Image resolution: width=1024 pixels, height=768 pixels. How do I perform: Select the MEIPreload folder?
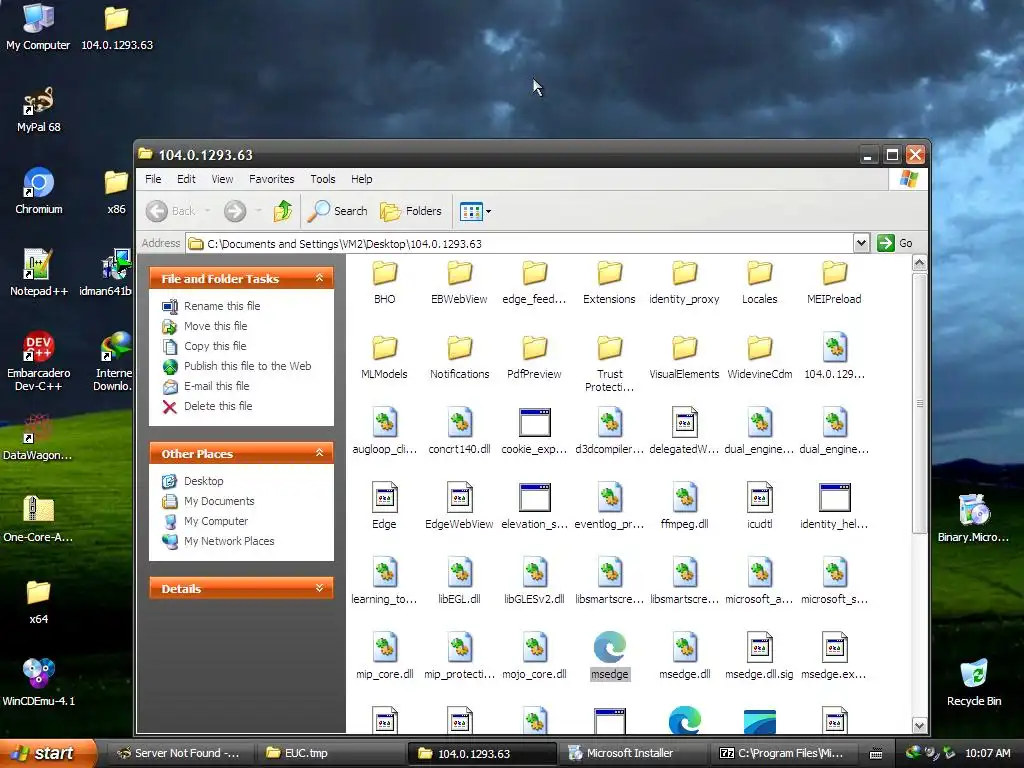click(x=834, y=283)
